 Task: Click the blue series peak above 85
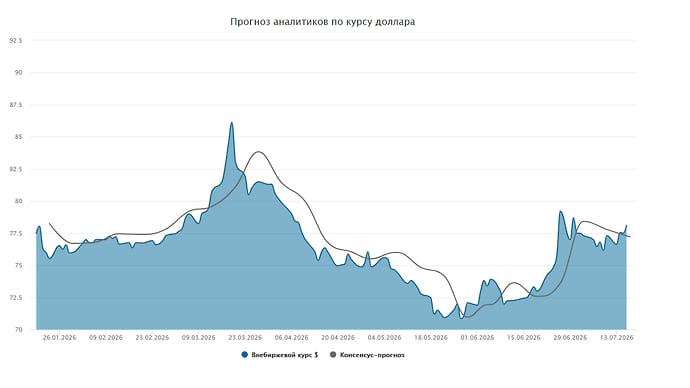tap(231, 123)
